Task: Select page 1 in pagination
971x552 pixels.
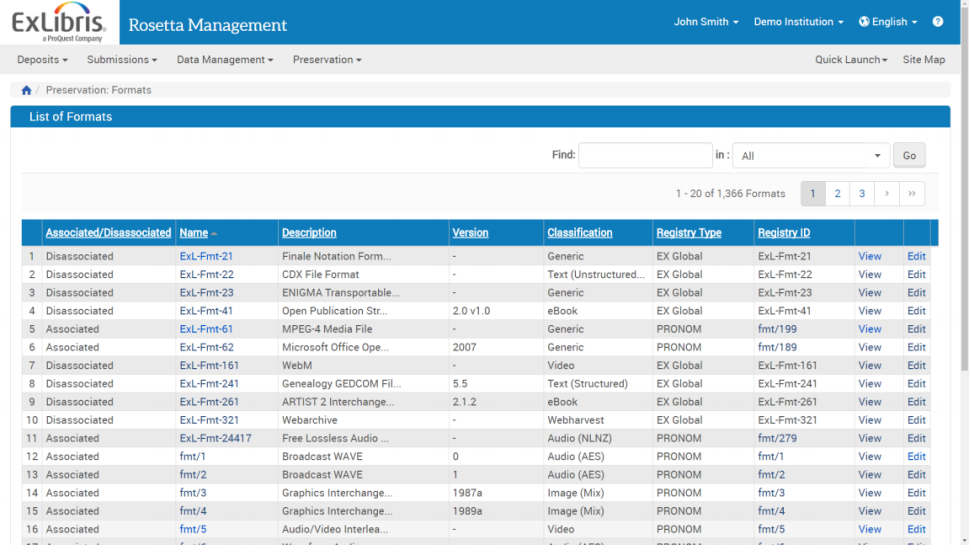Action: coord(812,194)
